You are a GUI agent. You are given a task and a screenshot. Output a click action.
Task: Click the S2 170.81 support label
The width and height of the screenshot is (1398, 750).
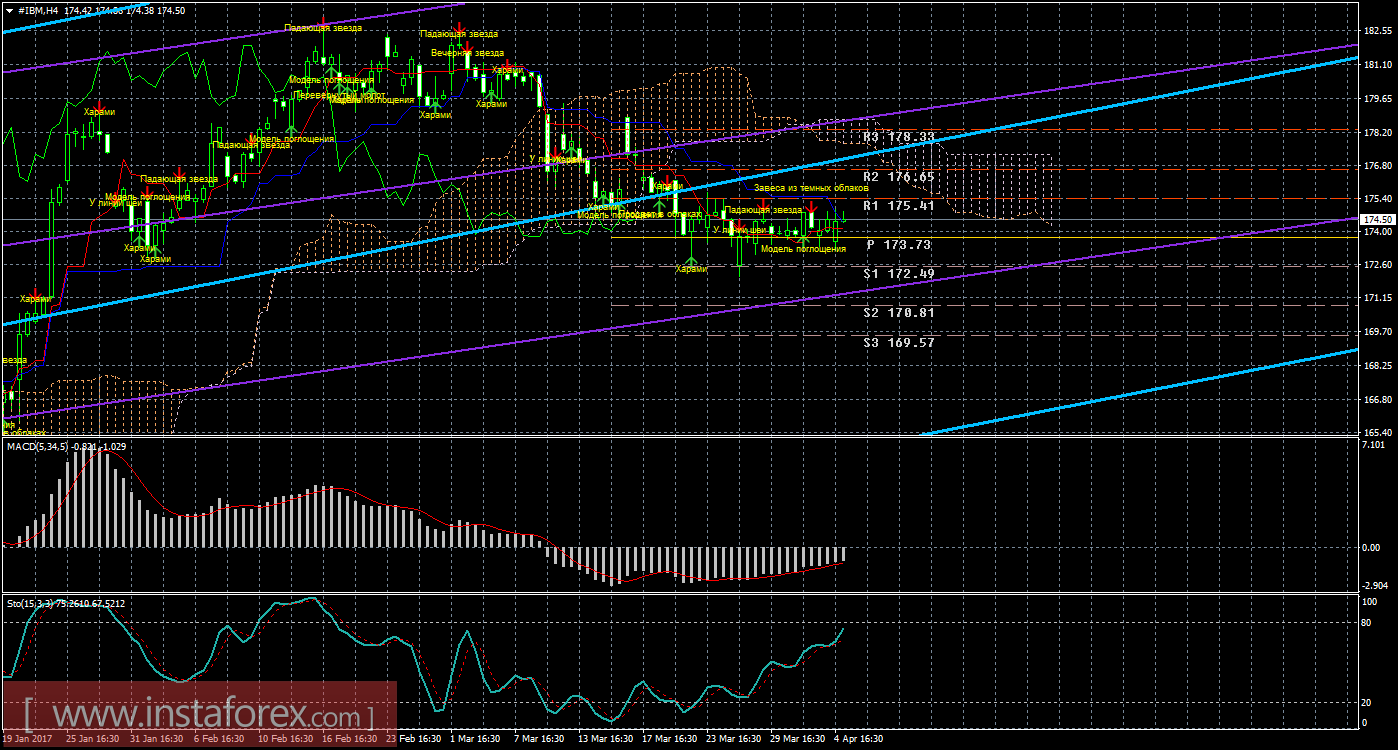pyautogui.click(x=899, y=312)
